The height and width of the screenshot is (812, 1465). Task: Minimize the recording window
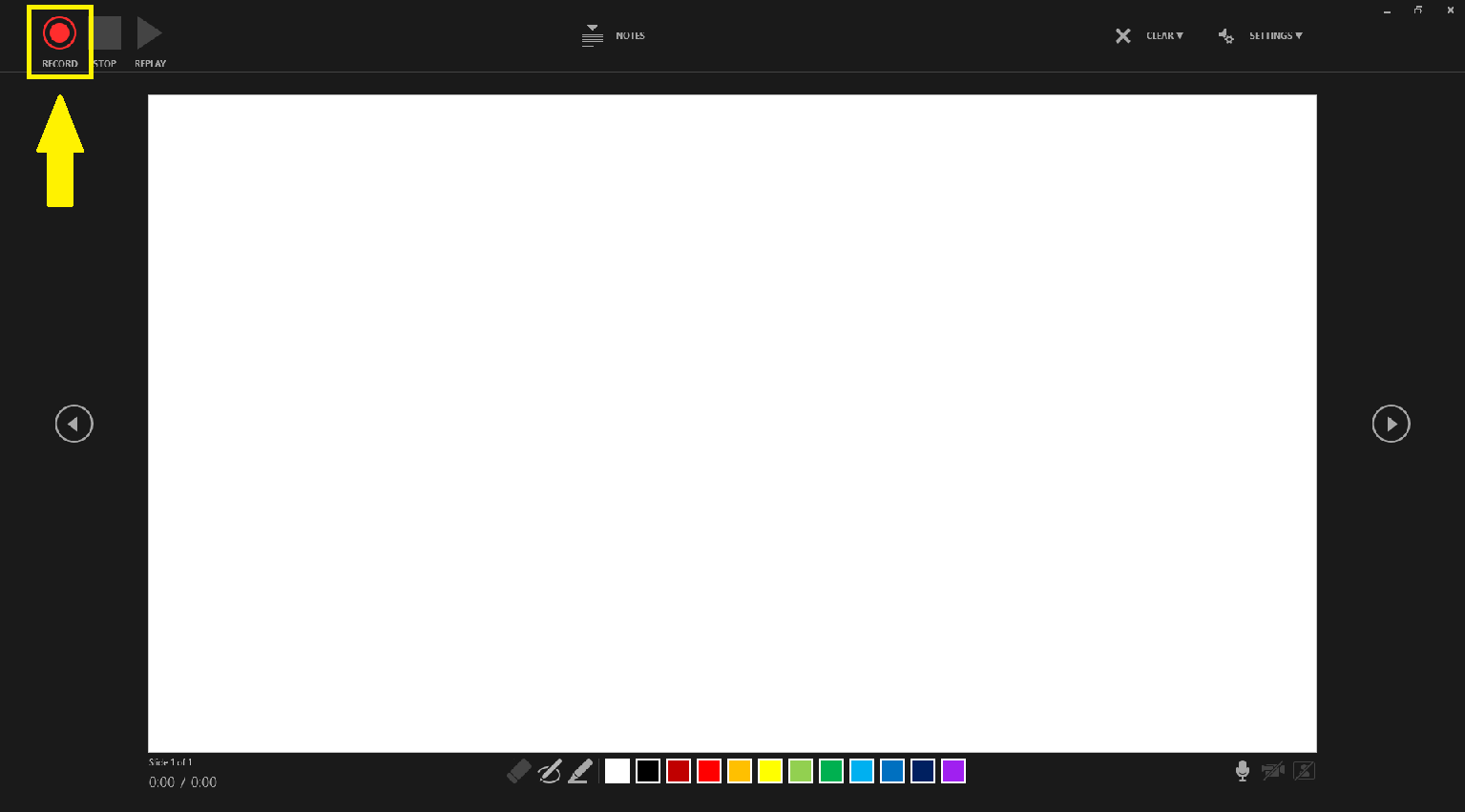[1387, 10]
